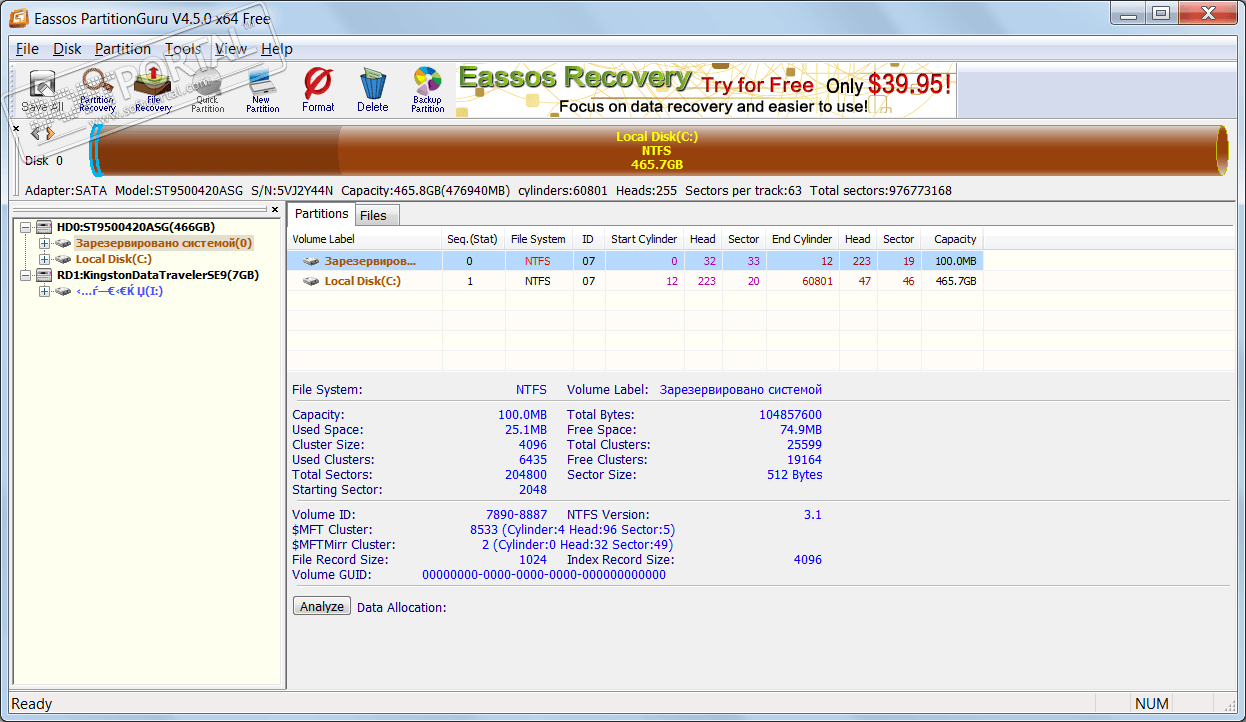
Task: Sort by Volume Label column header
Action: coord(365,239)
